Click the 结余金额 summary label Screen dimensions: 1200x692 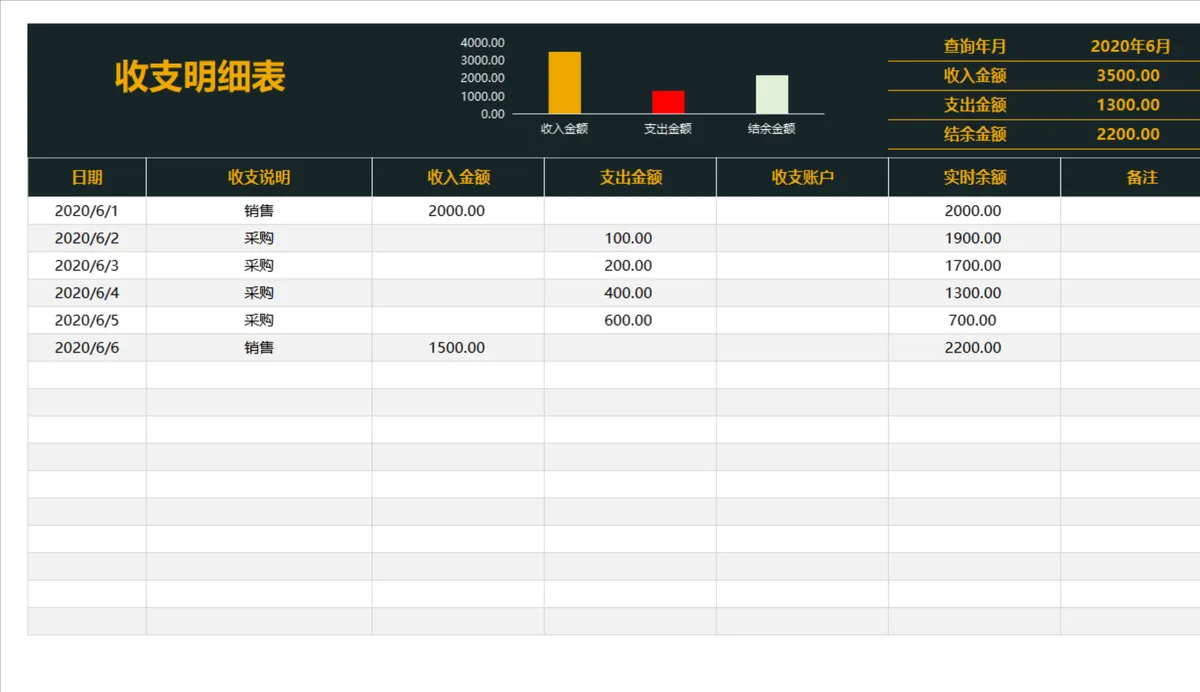pos(975,134)
